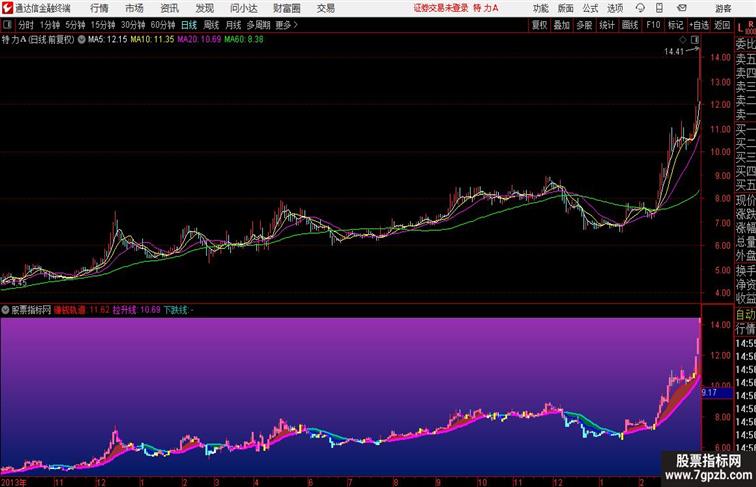Switch to 15分钟 period tab
Viewport: 756px width, 487px height.
click(x=103, y=25)
